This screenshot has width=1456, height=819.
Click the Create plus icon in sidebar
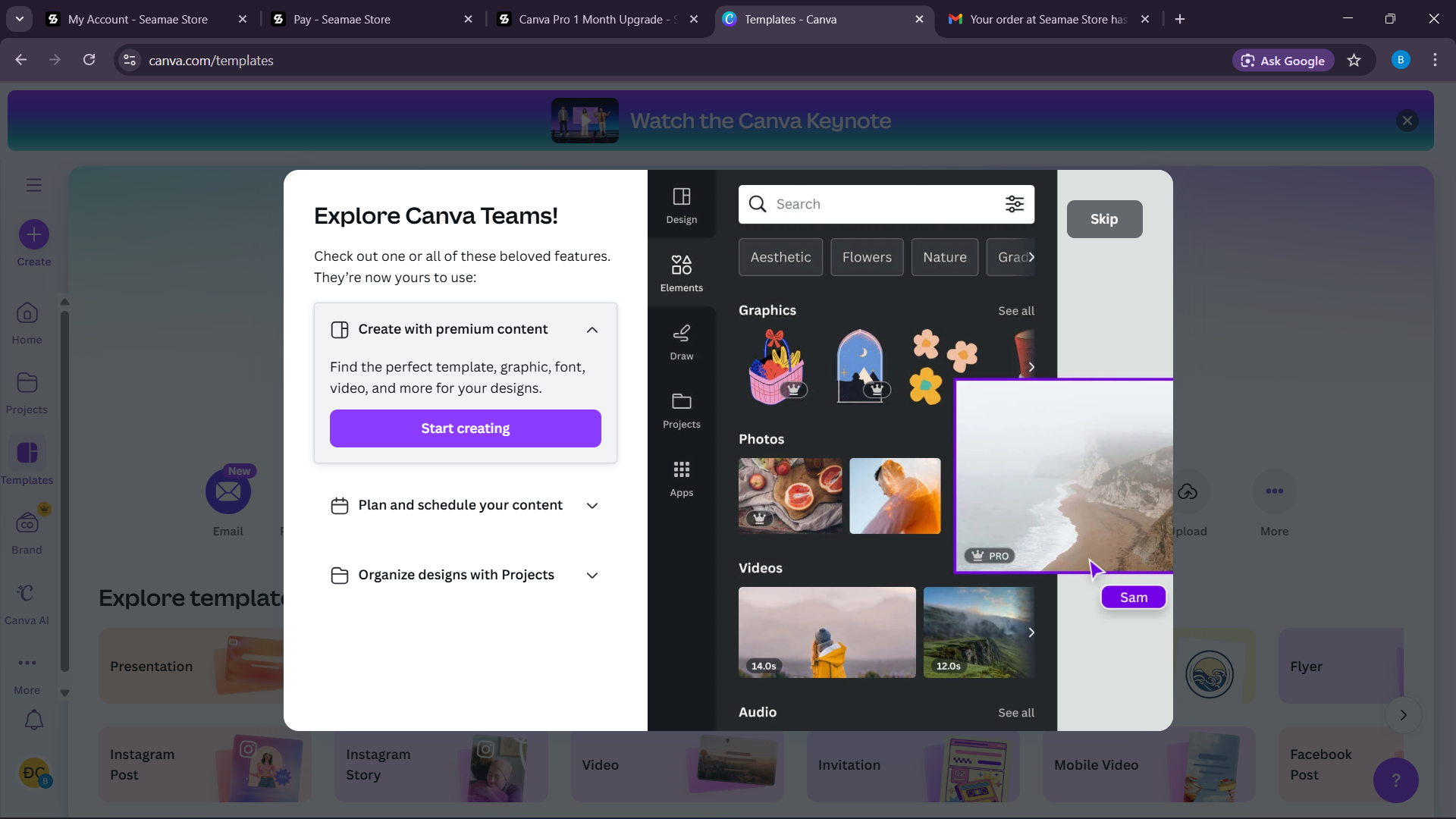tap(34, 235)
